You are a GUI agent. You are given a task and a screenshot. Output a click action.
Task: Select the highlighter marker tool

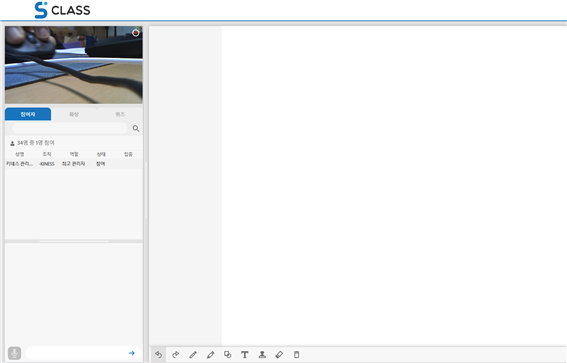210,354
